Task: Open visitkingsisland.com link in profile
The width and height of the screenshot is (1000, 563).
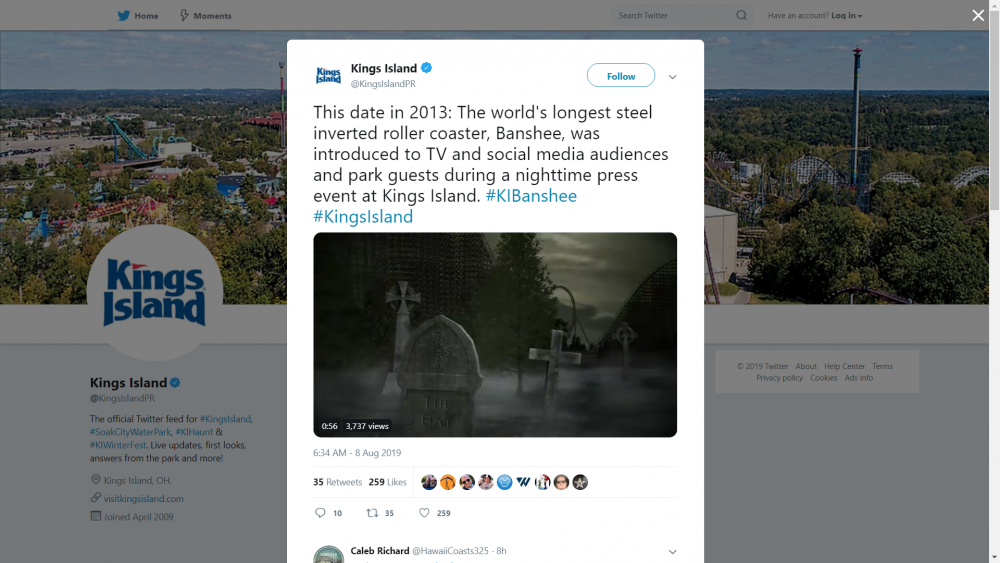Action: (x=143, y=499)
